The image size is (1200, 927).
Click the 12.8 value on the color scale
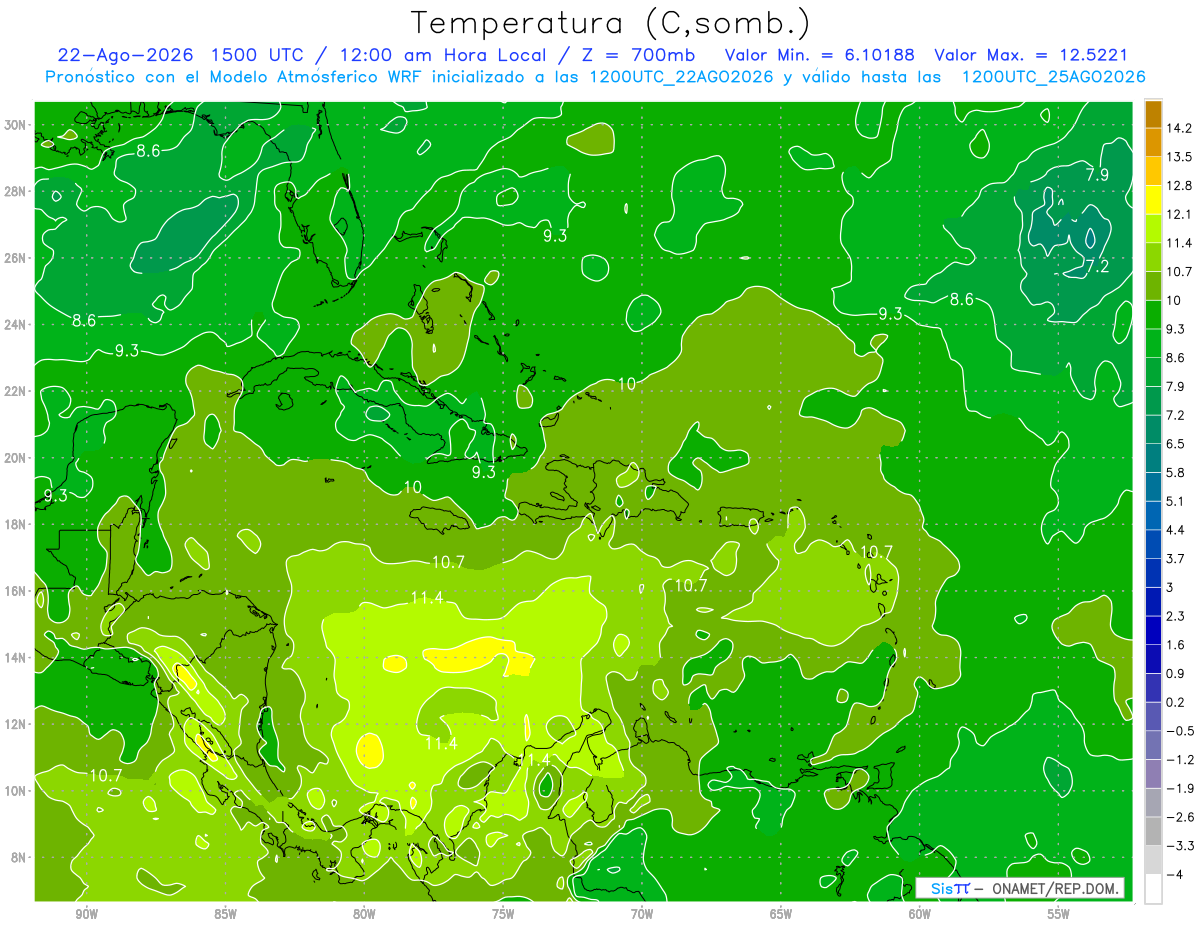tap(1179, 186)
